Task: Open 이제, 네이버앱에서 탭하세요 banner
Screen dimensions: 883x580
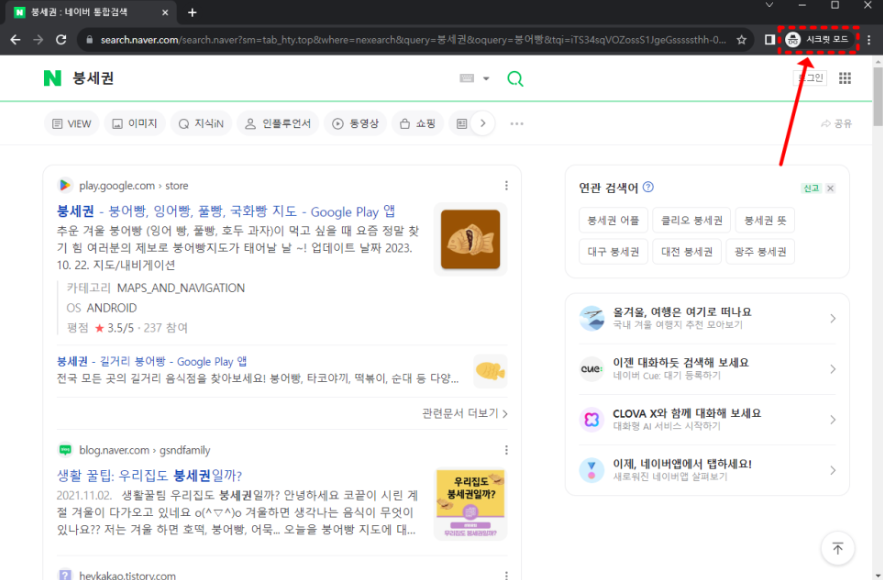Action: (x=707, y=470)
